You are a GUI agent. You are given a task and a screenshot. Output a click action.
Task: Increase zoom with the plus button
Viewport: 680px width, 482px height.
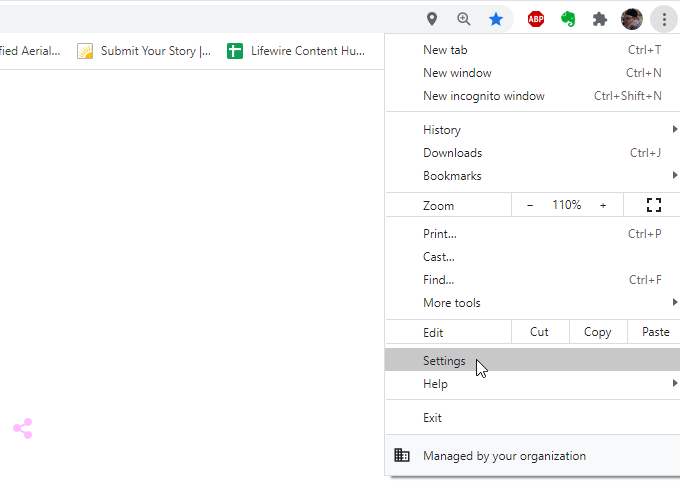(x=603, y=205)
